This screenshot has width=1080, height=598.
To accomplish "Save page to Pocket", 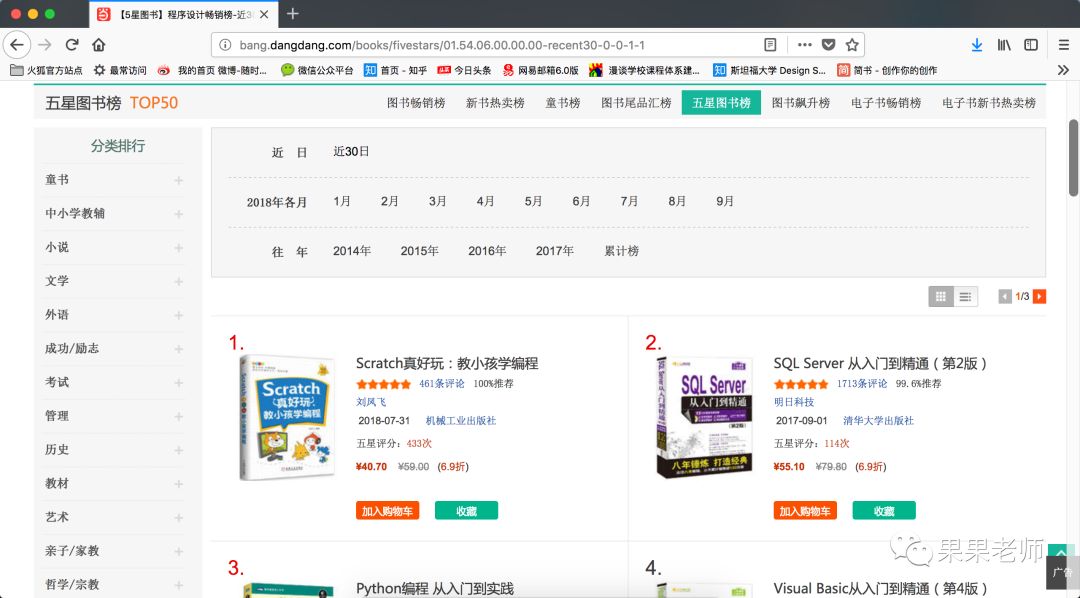I will (x=829, y=45).
